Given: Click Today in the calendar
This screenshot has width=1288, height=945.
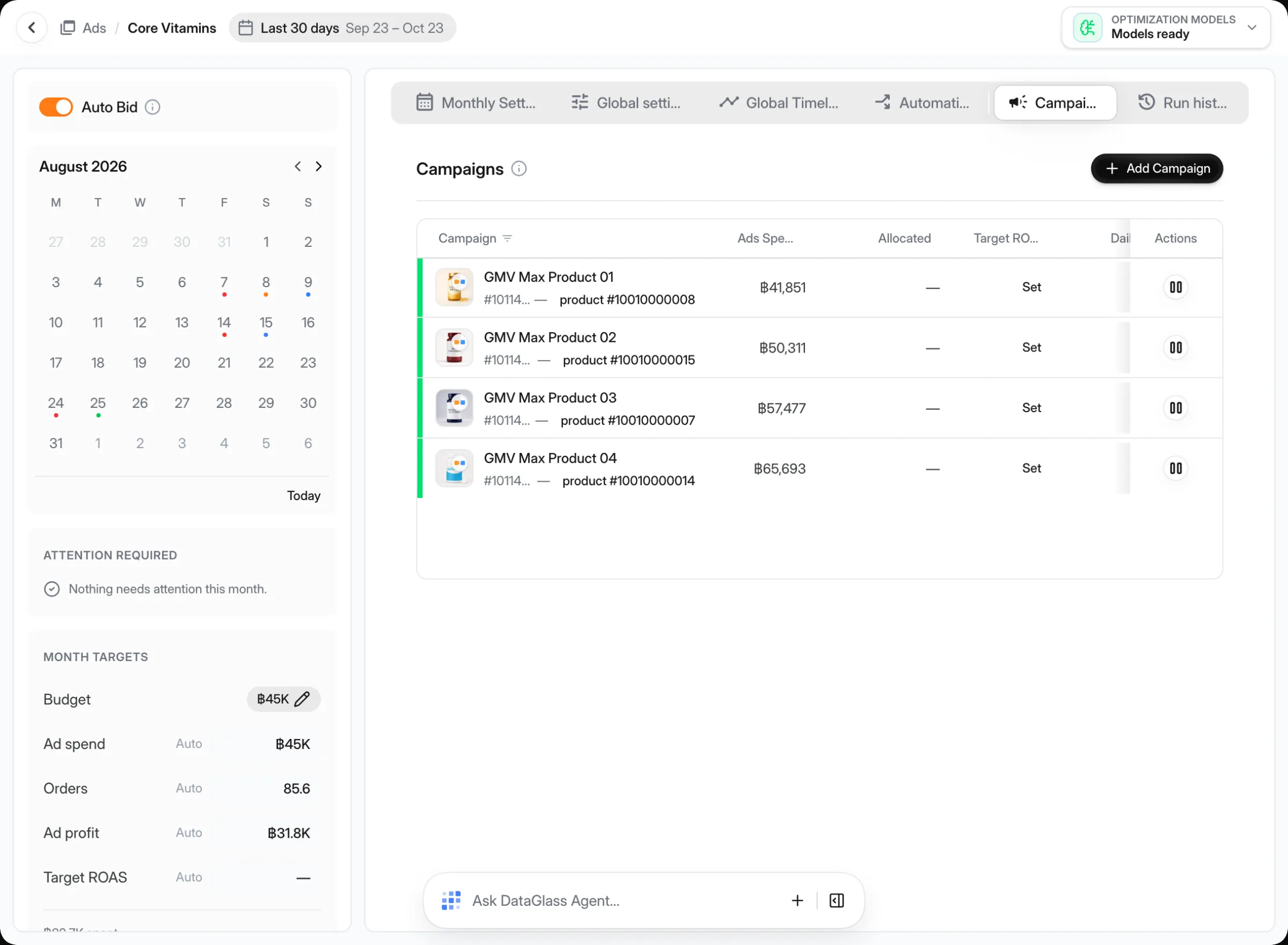Looking at the screenshot, I should click(304, 495).
